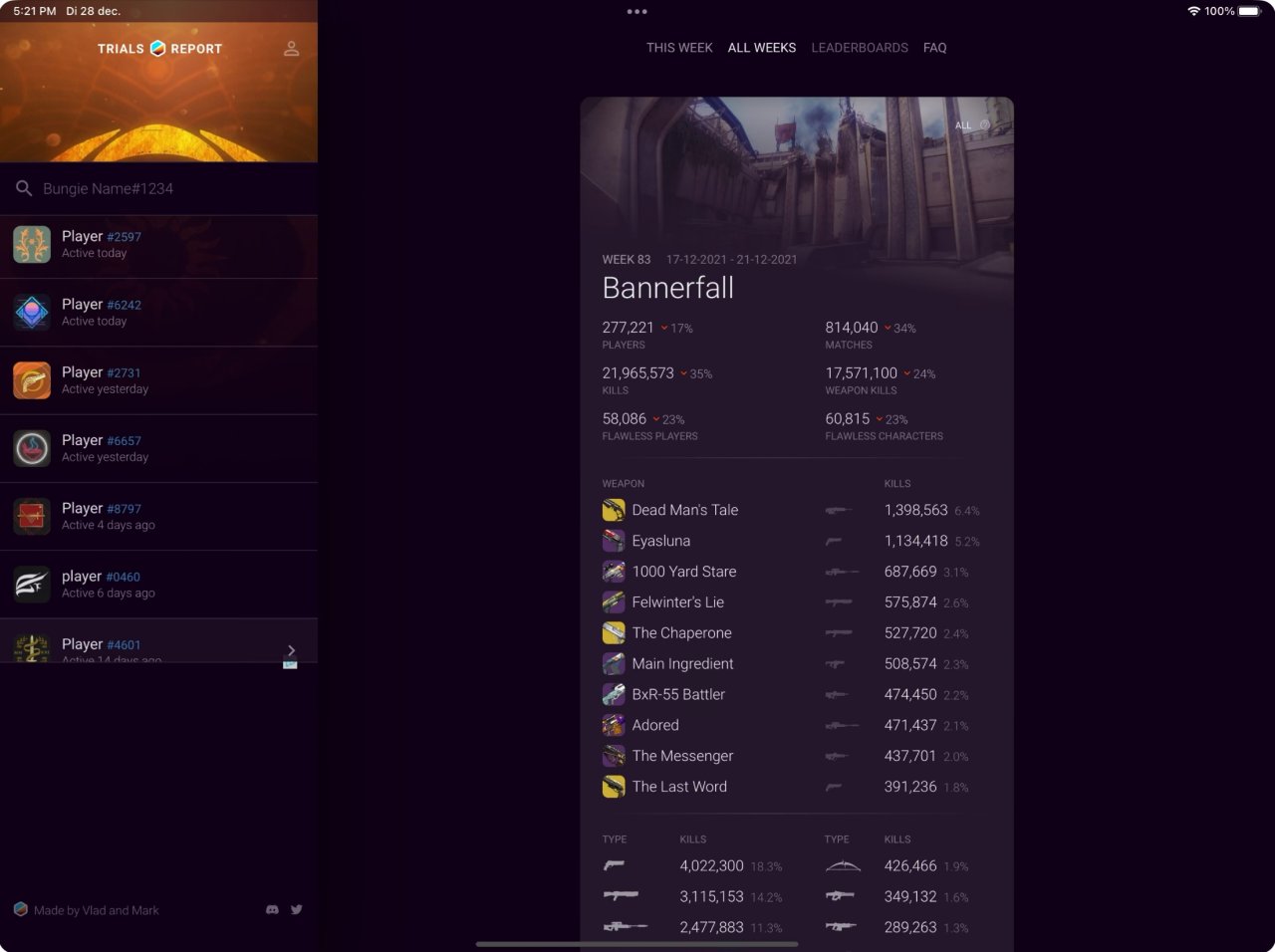This screenshot has width=1275, height=952.
Task: Click bow type icon with 426,466 kills
Action: [843, 866]
